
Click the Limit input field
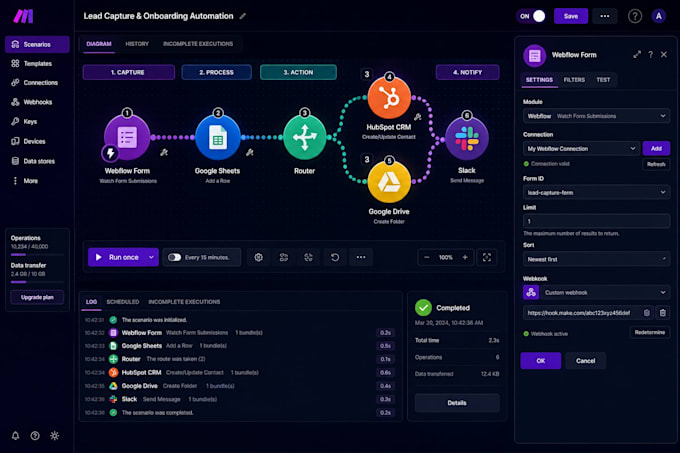596,222
